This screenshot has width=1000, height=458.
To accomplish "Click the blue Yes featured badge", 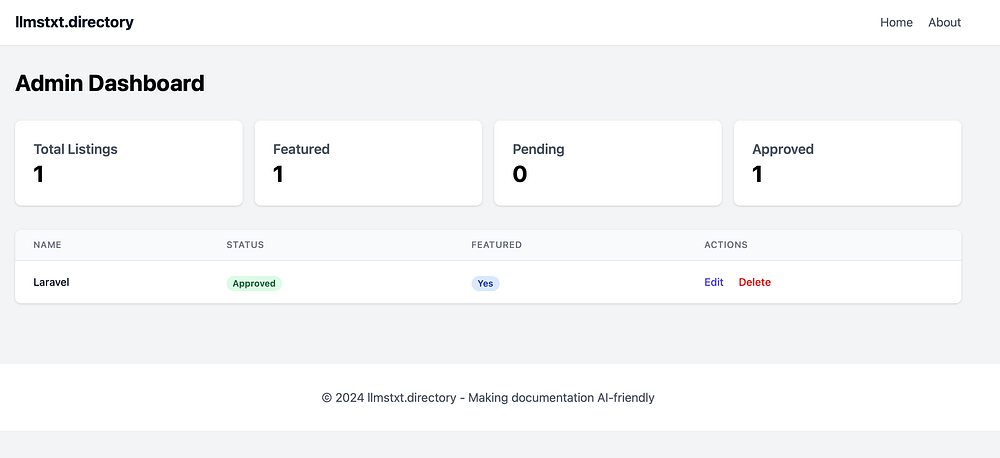I will point(485,283).
